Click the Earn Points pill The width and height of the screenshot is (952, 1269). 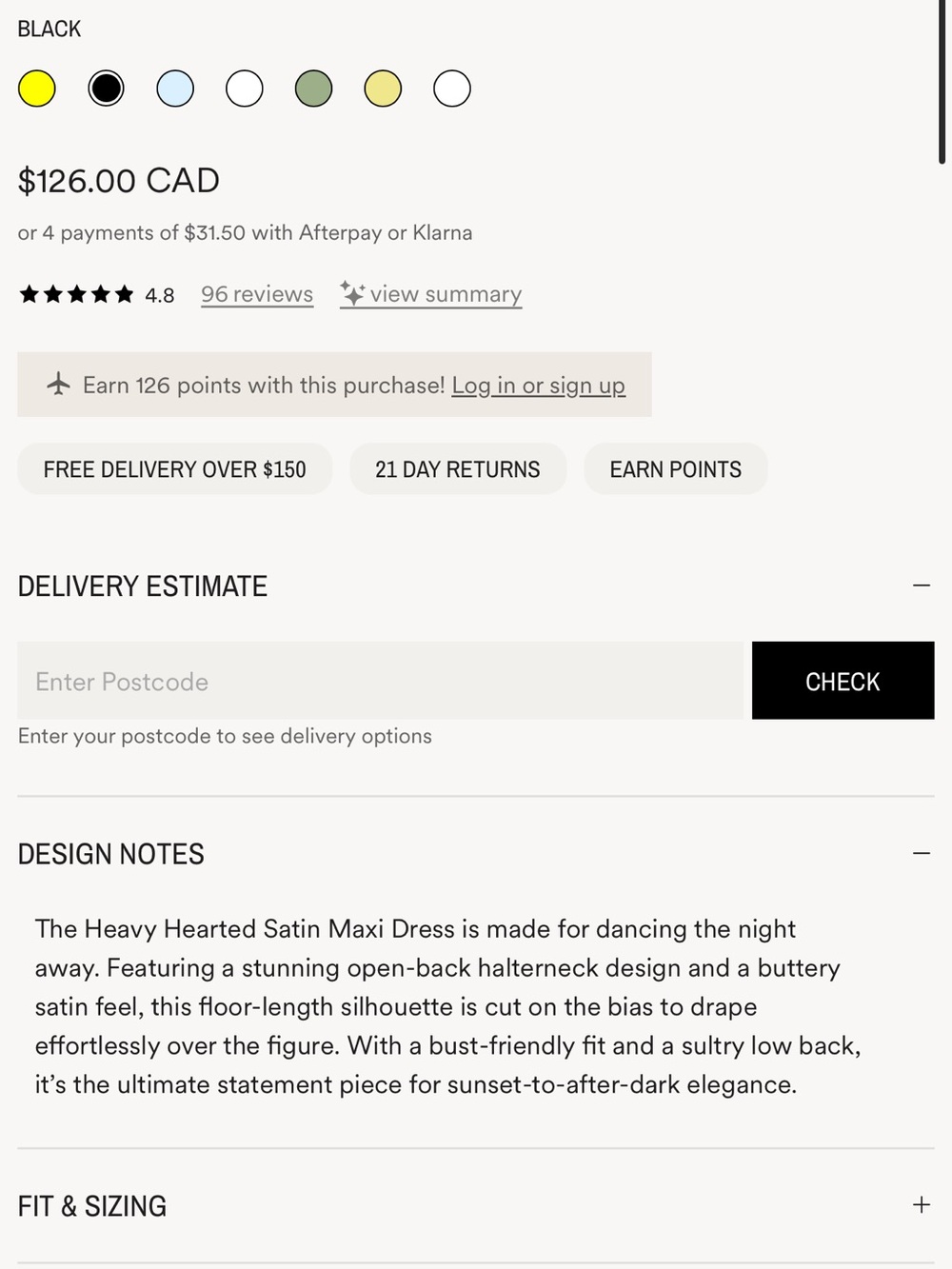[x=676, y=469]
